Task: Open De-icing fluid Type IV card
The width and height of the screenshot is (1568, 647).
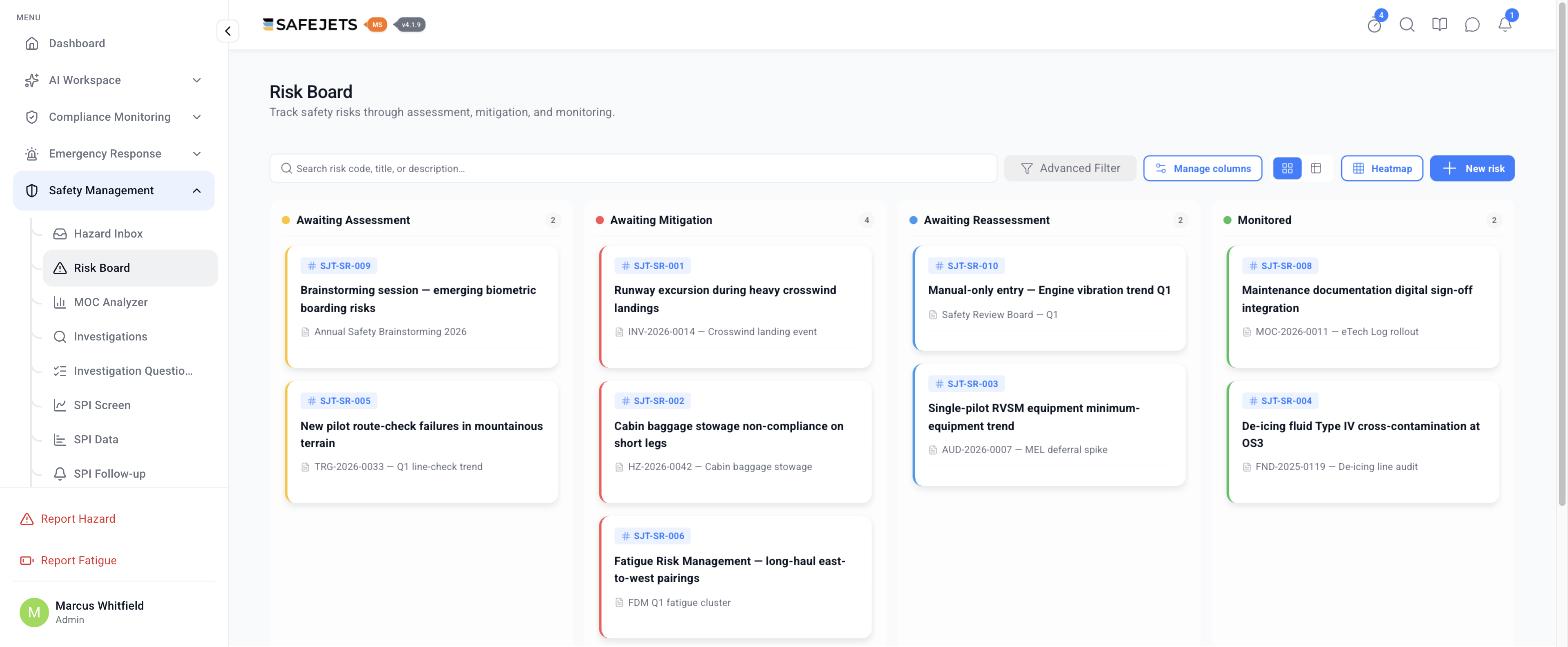Action: click(x=1364, y=442)
